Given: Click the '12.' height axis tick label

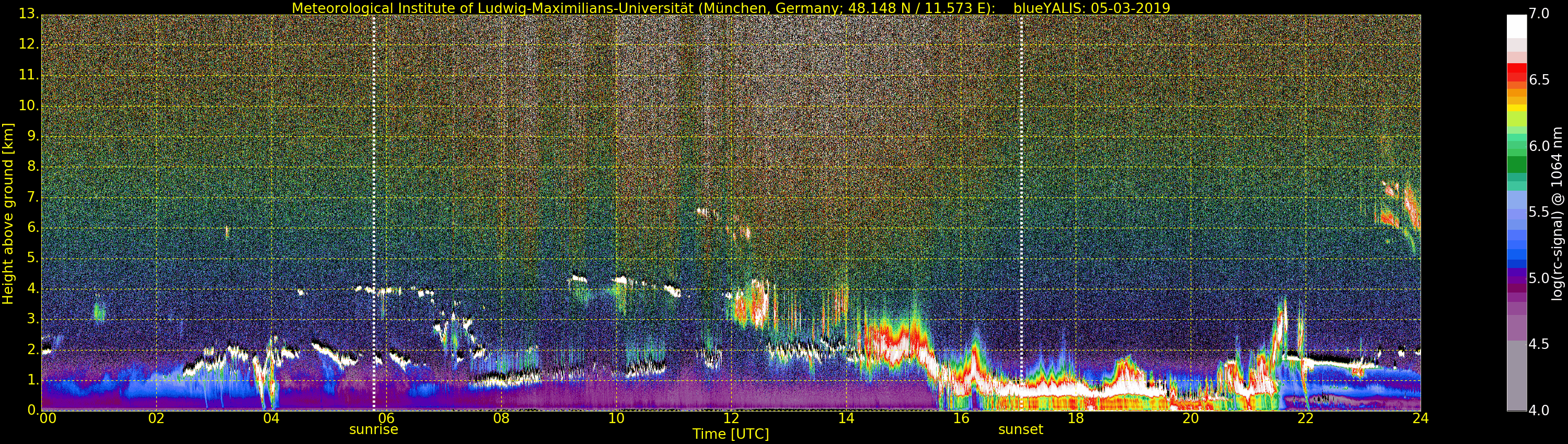Looking at the screenshot, I should (x=29, y=44).
